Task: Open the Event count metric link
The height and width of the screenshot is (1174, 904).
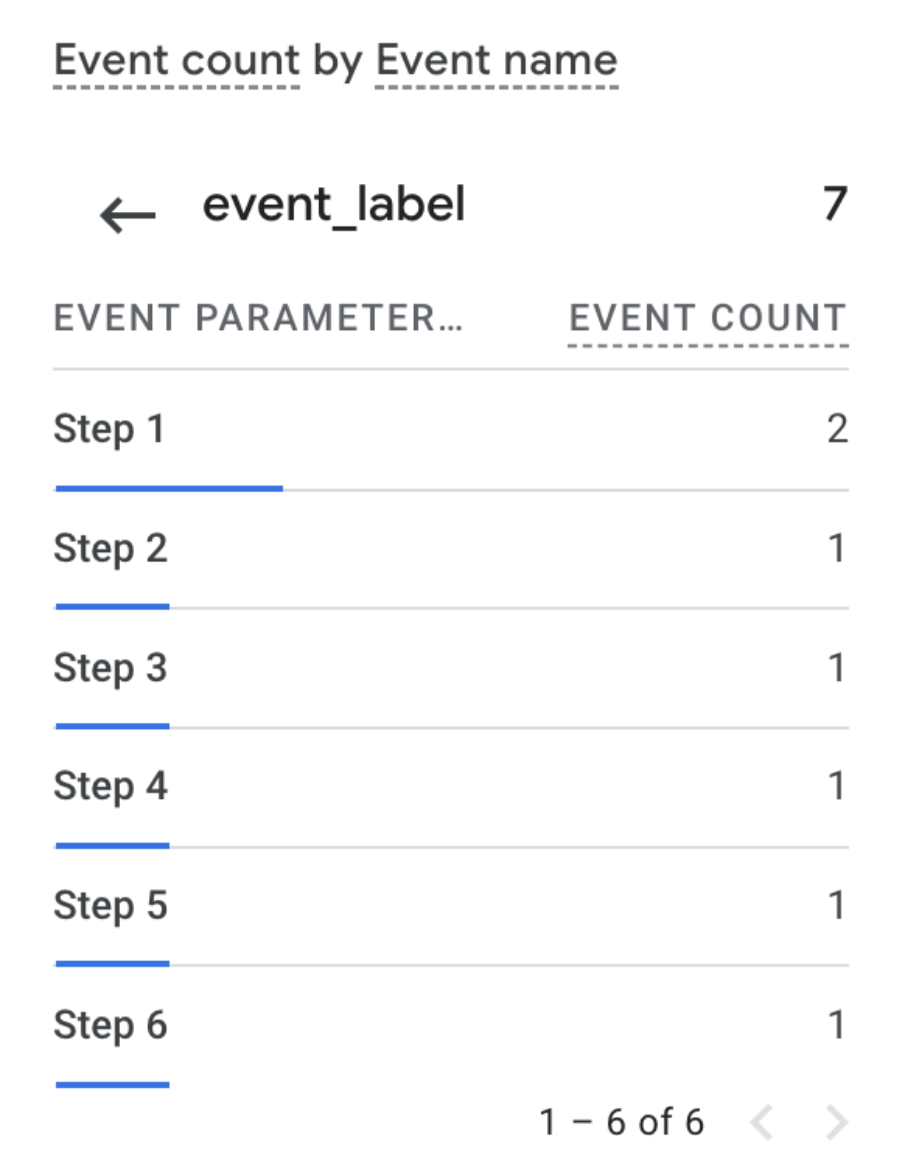Action: (176, 61)
